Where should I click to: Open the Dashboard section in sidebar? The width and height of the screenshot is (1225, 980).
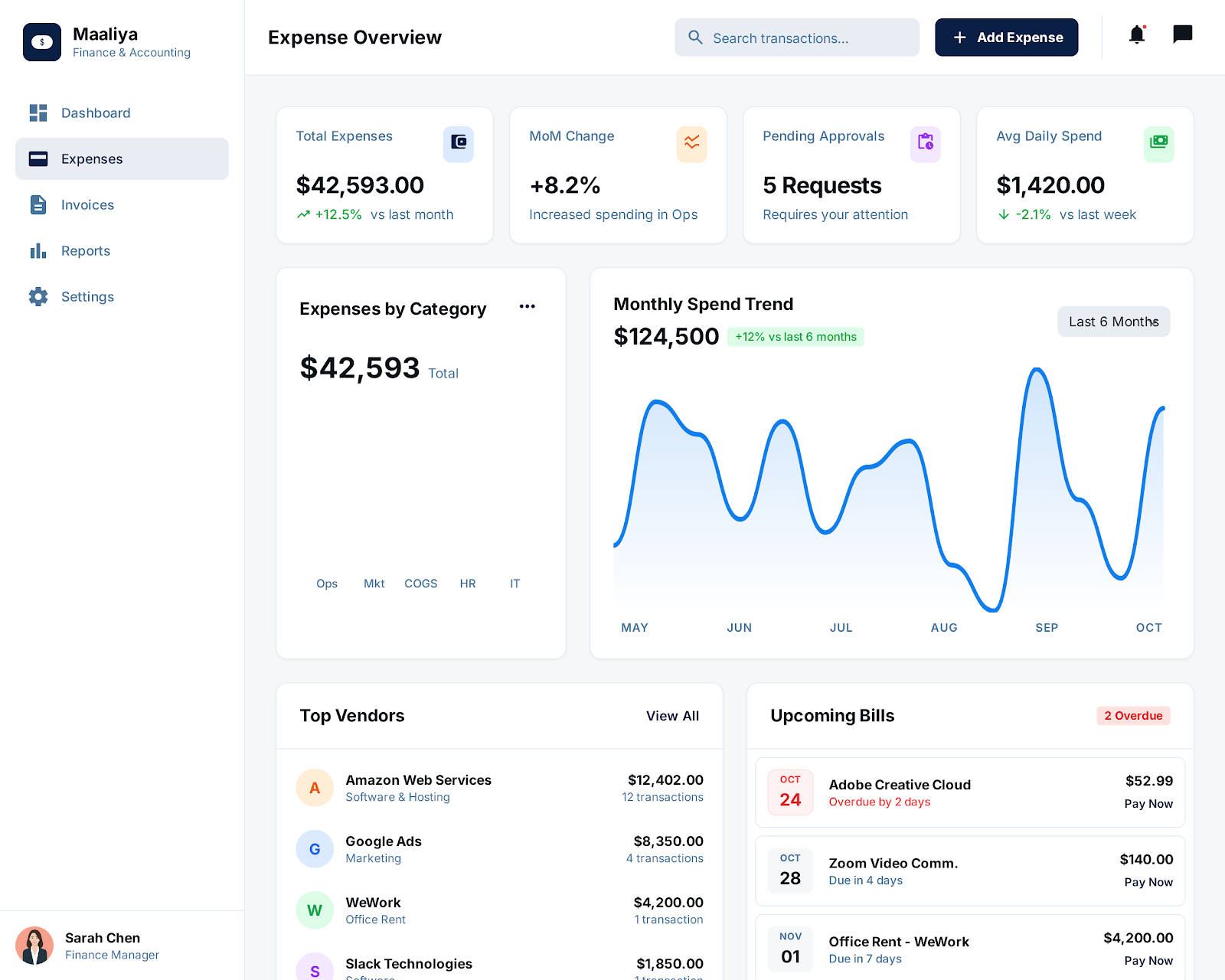(x=95, y=113)
